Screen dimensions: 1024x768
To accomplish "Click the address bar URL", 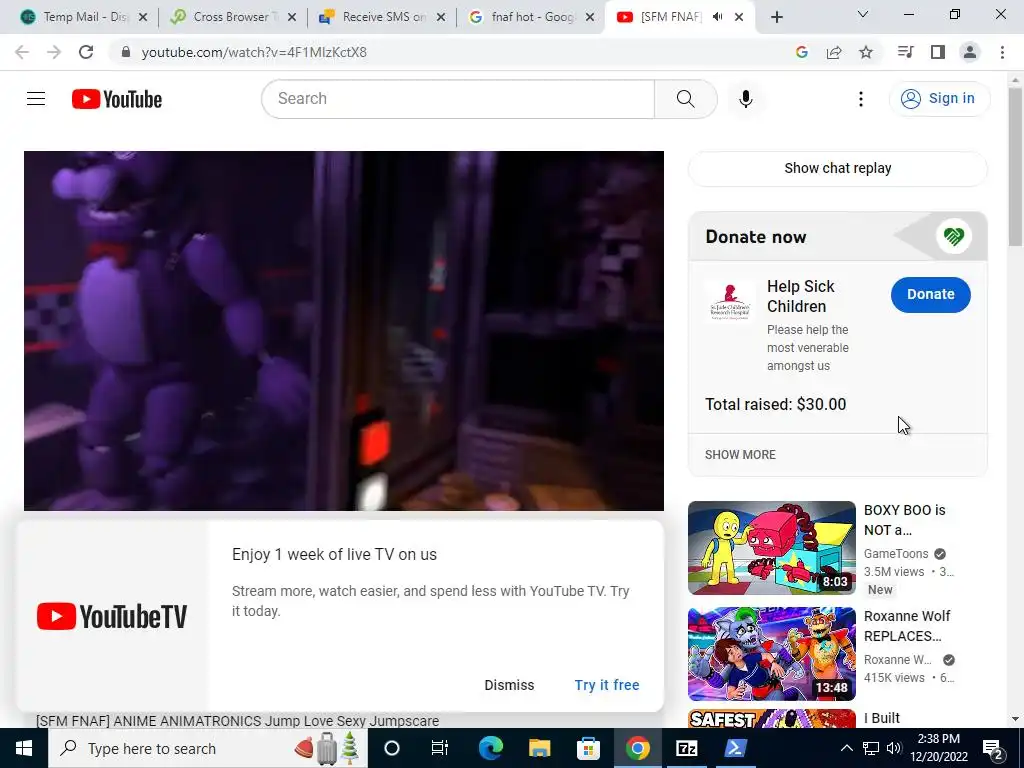I will [x=254, y=52].
